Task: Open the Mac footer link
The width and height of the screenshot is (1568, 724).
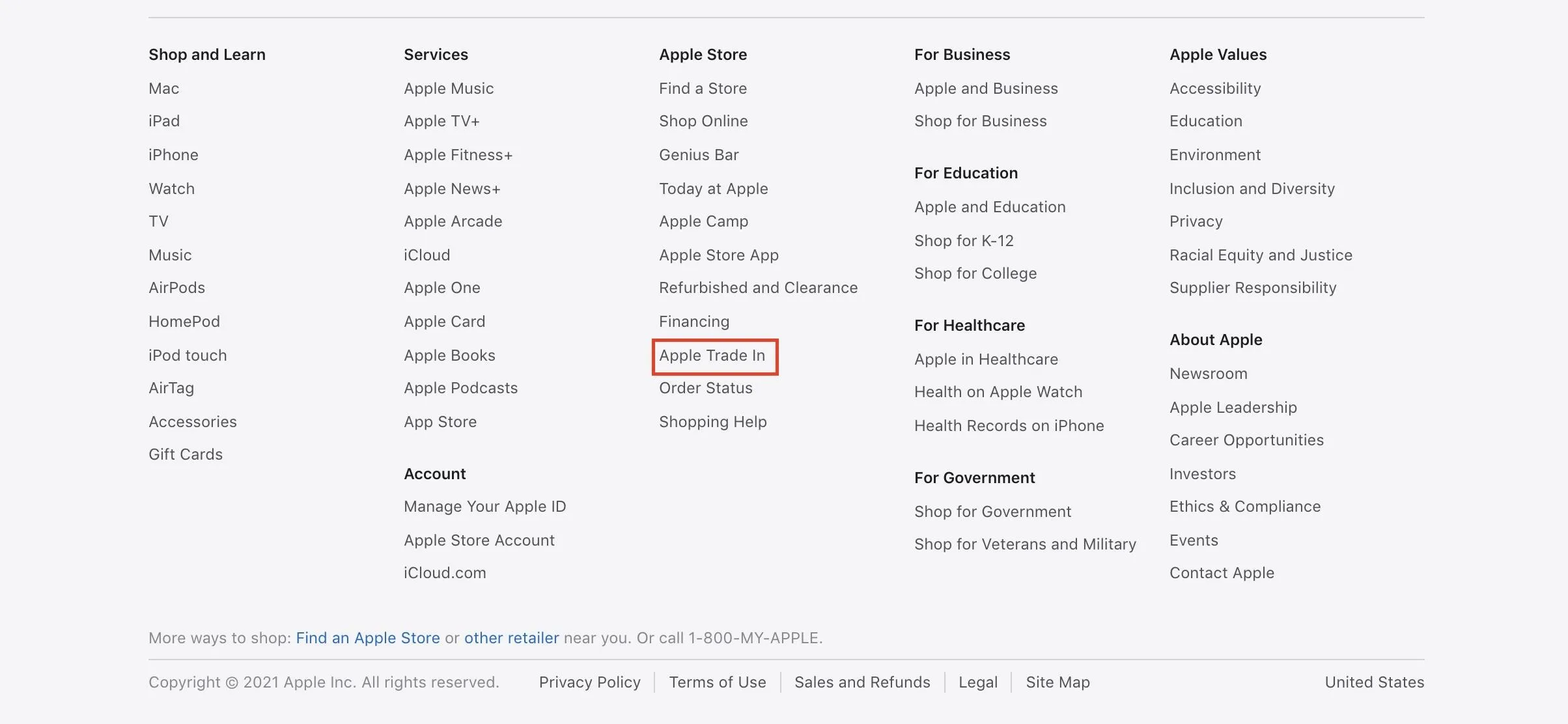Action: pos(163,89)
